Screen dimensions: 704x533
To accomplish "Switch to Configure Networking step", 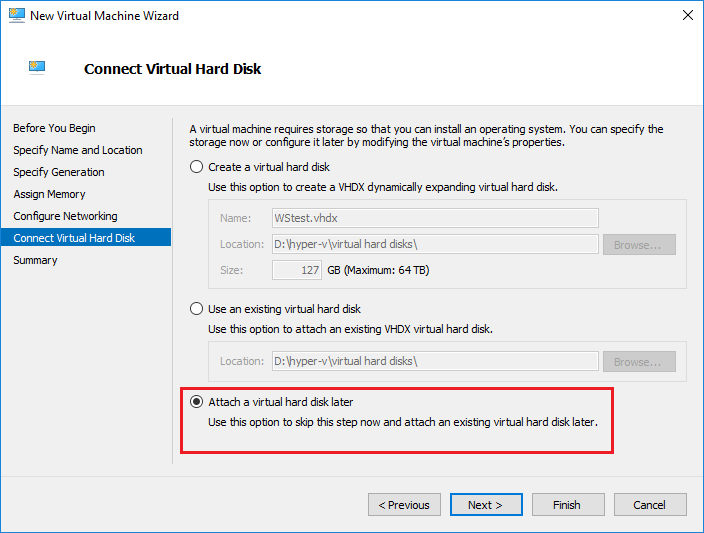I will click(x=65, y=216).
